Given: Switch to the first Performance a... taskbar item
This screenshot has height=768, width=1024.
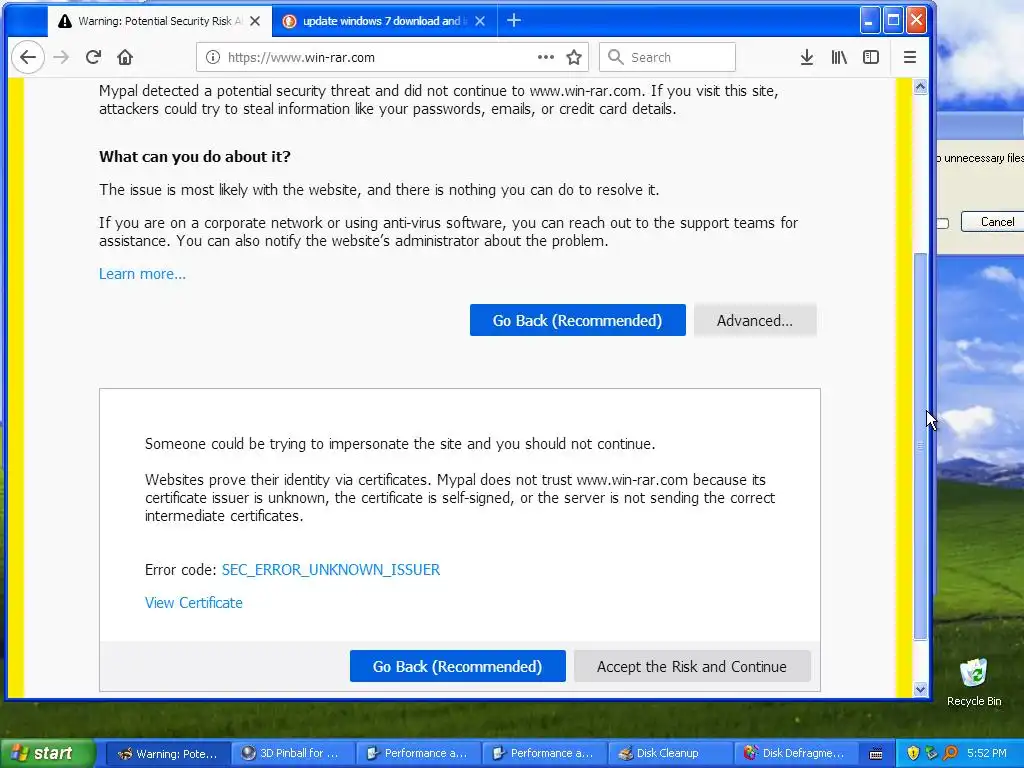Looking at the screenshot, I should click(418, 753).
